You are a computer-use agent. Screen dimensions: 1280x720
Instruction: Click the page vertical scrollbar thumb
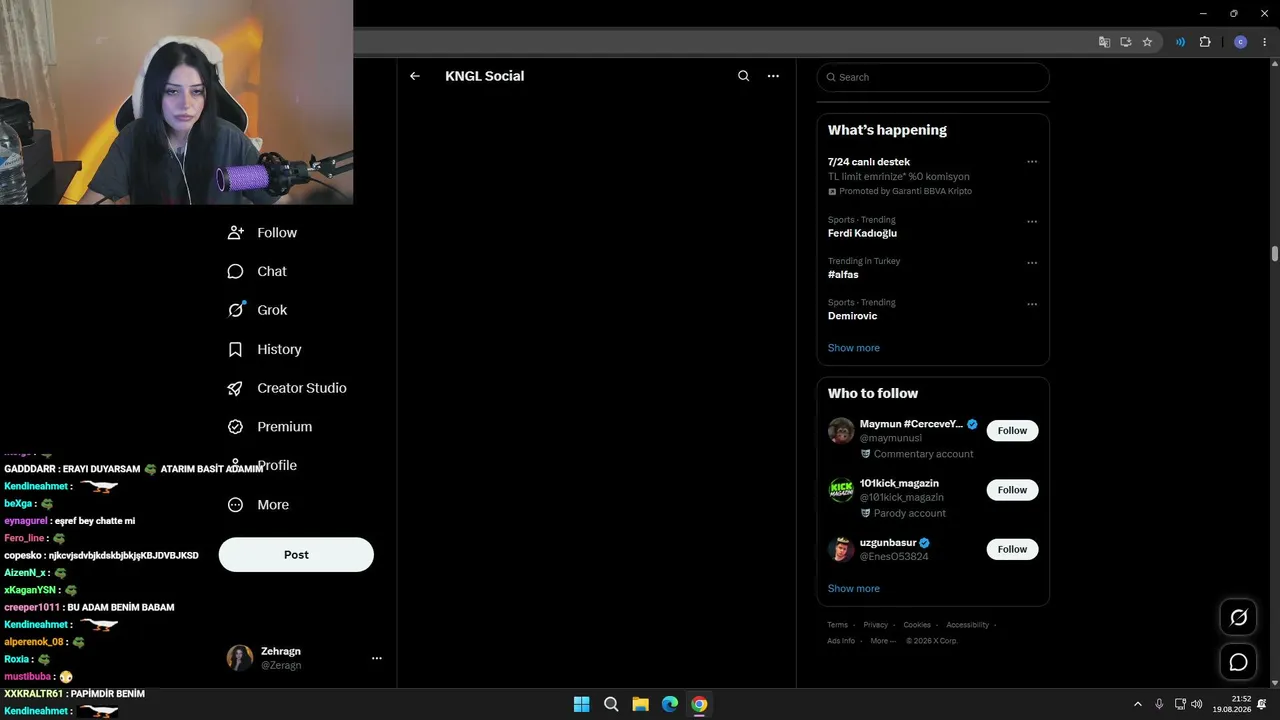(x=1275, y=253)
